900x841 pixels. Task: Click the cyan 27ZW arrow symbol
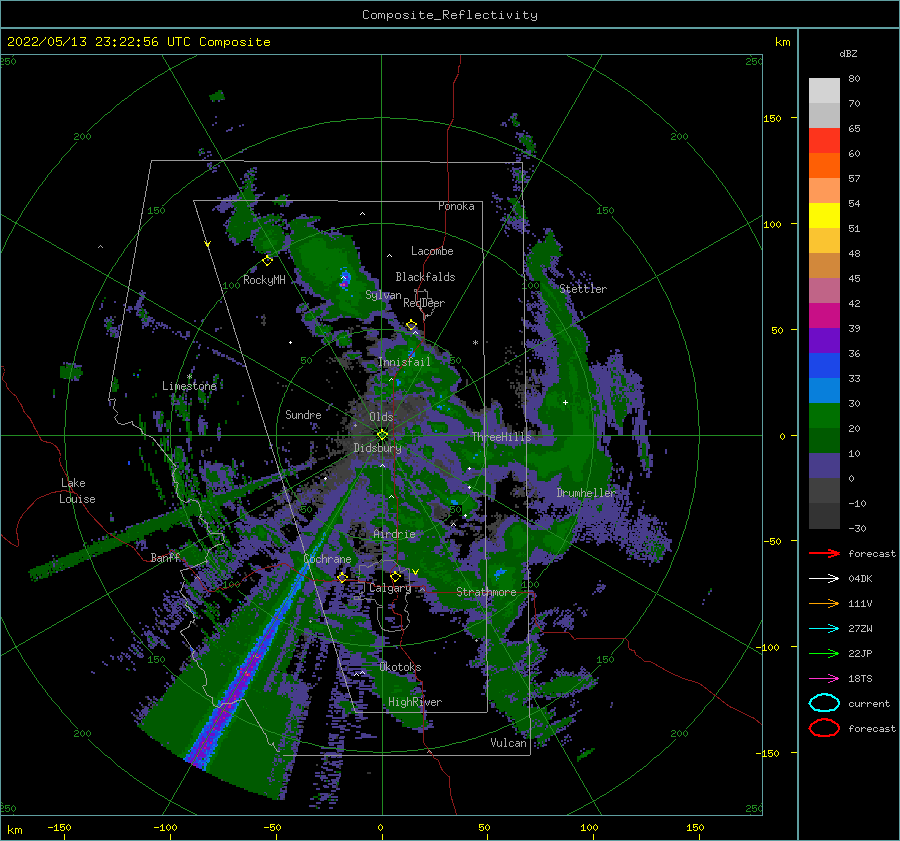824,628
